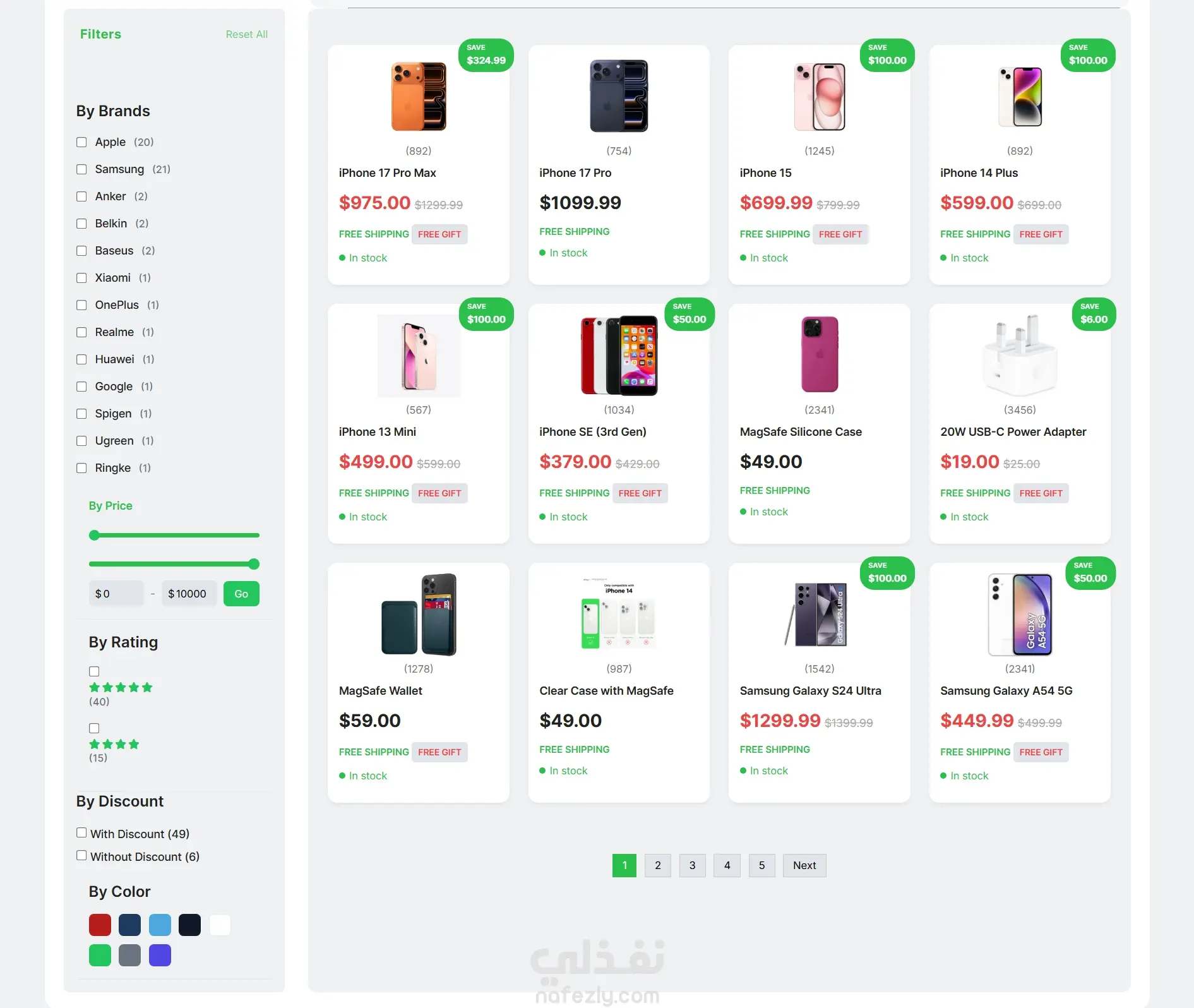Jump to page 5

(x=761, y=865)
